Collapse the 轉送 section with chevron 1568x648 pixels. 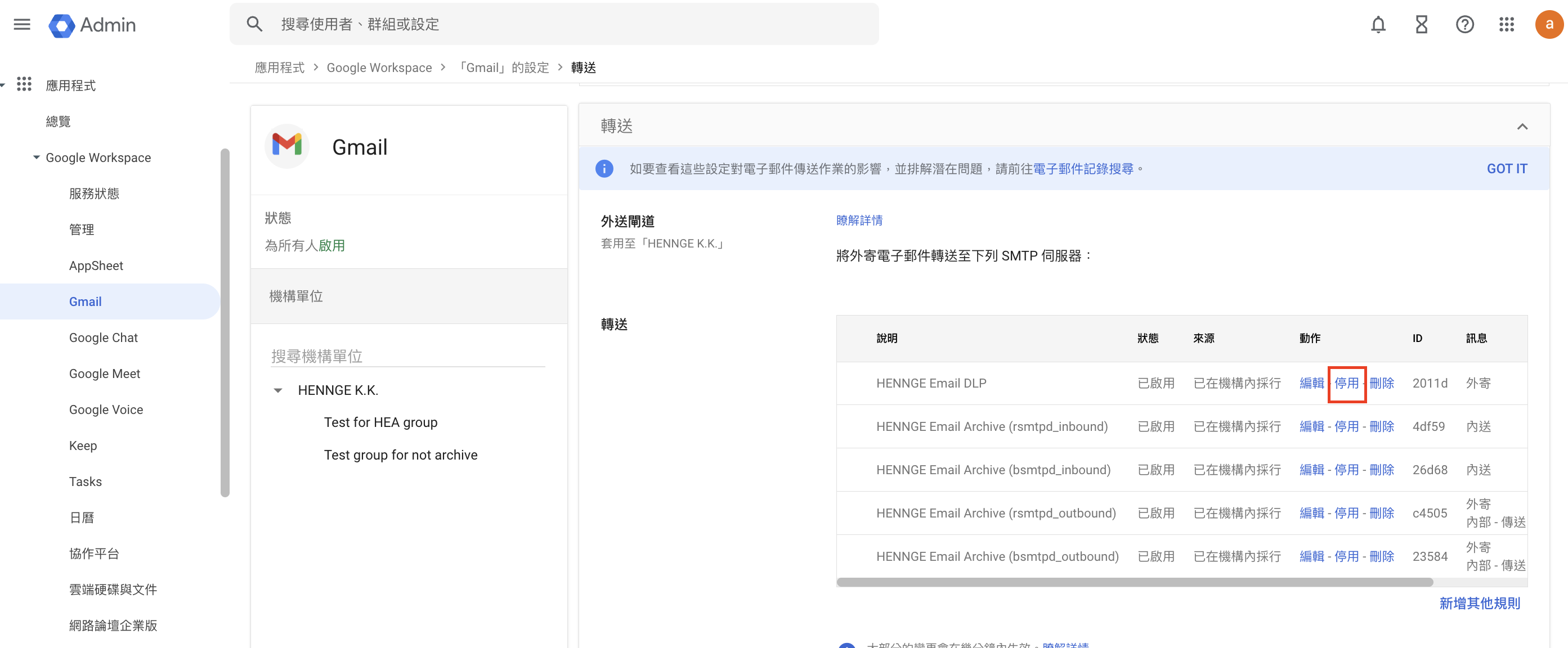(x=1522, y=127)
